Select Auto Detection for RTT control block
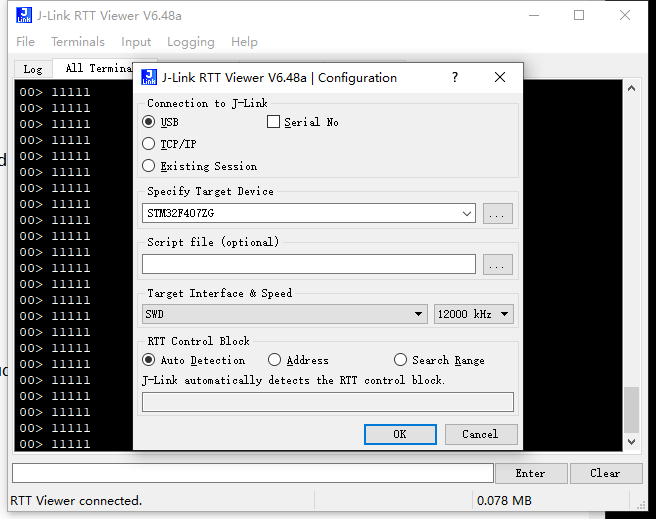The width and height of the screenshot is (656, 519). coord(194,360)
